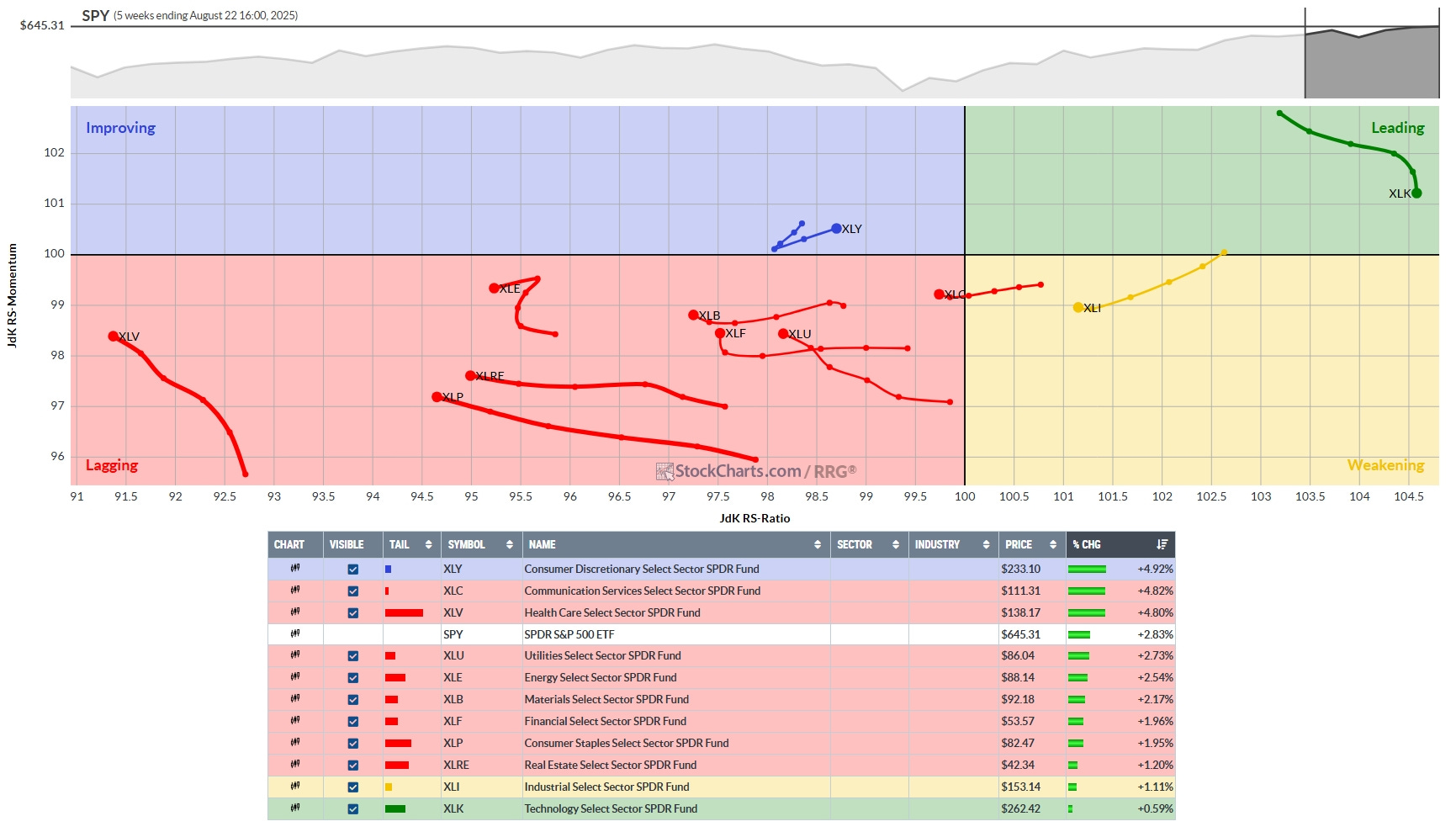
Task: Click the descending sort icon in % CHG header
Action: 1162,544
